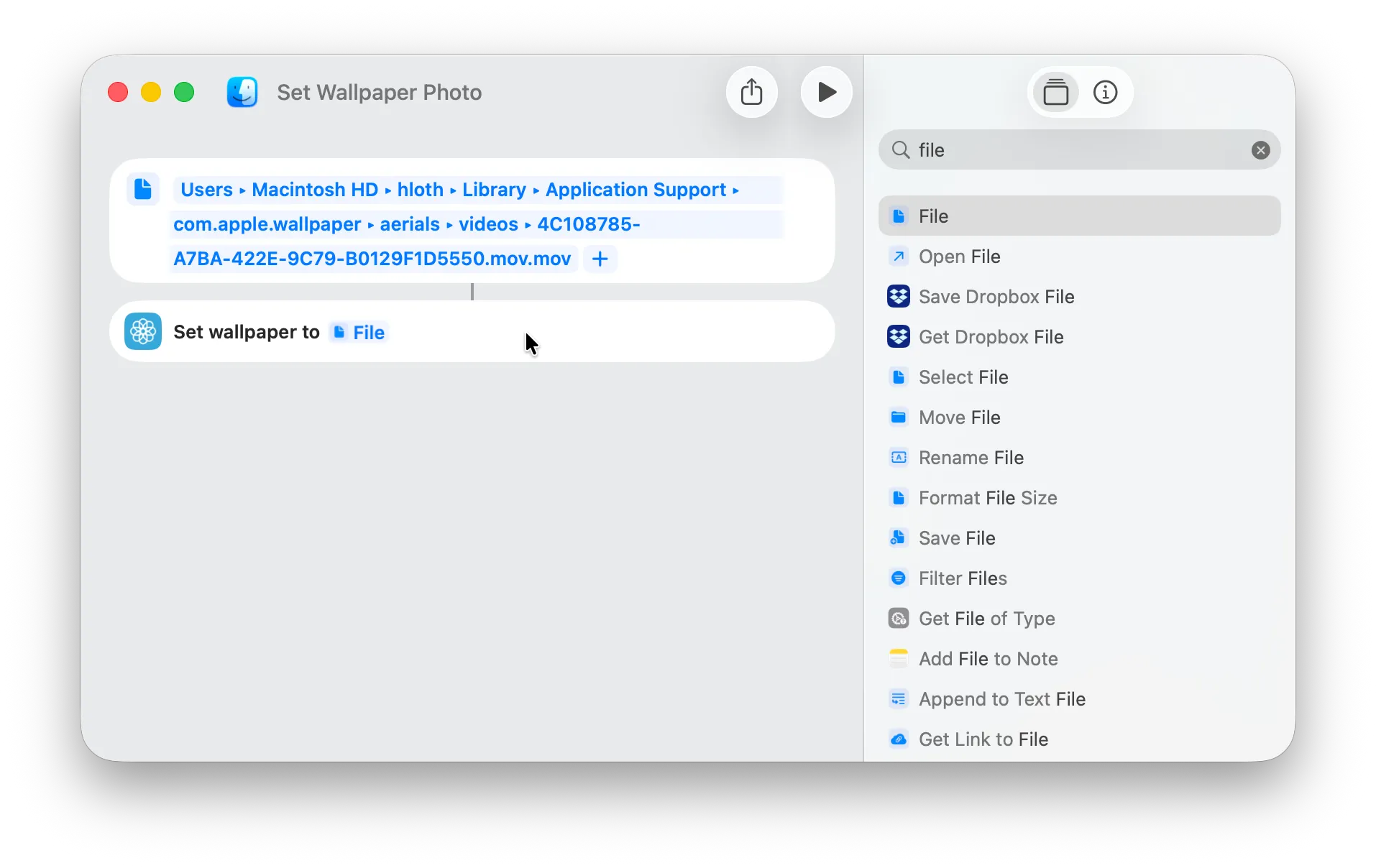This screenshot has width=1376, height=868.
Task: Select the 'Application Support' path segment
Action: pyautogui.click(x=636, y=190)
